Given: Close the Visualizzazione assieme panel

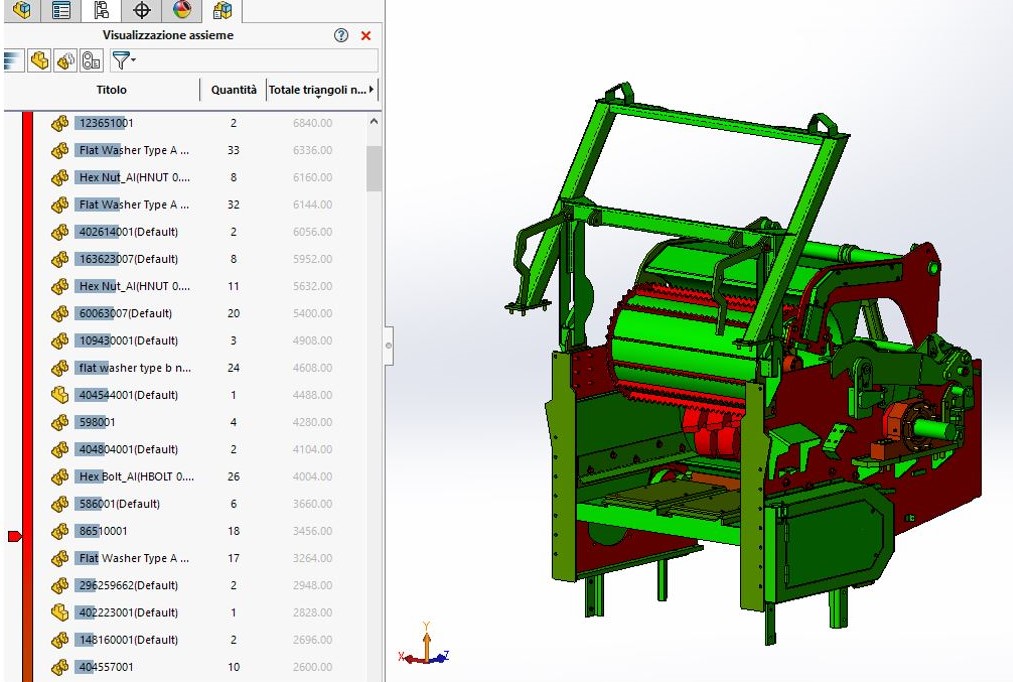Looking at the screenshot, I should (x=366, y=35).
